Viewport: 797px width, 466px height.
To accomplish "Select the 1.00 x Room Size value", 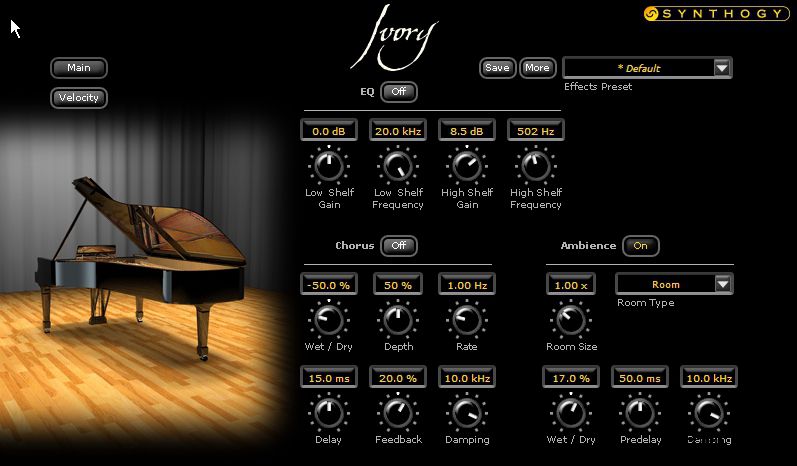I will coord(571,285).
